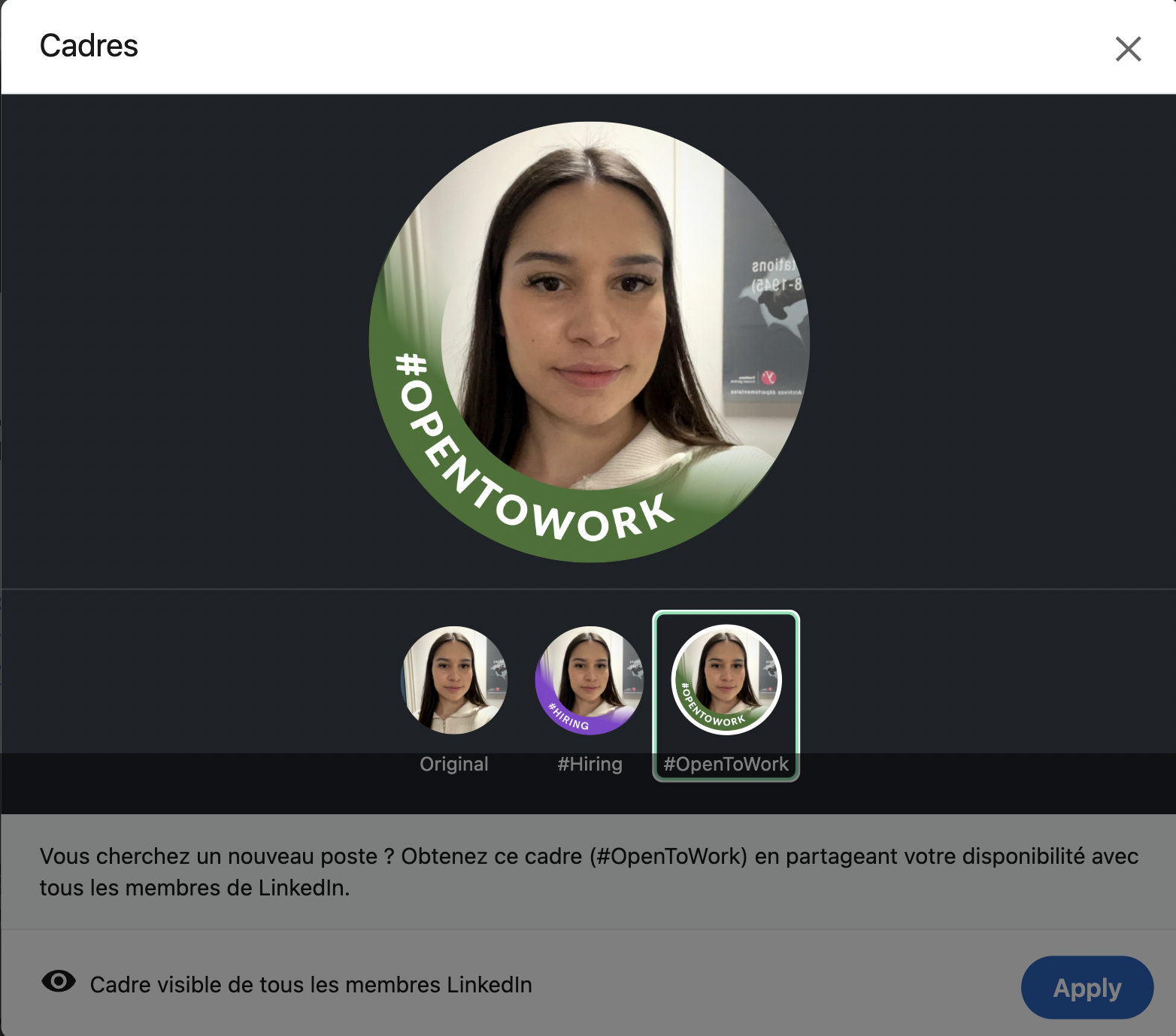Click the "#OpenToWork" label under the thumbnail
Image resolution: width=1176 pixels, height=1036 pixels.
click(x=726, y=764)
